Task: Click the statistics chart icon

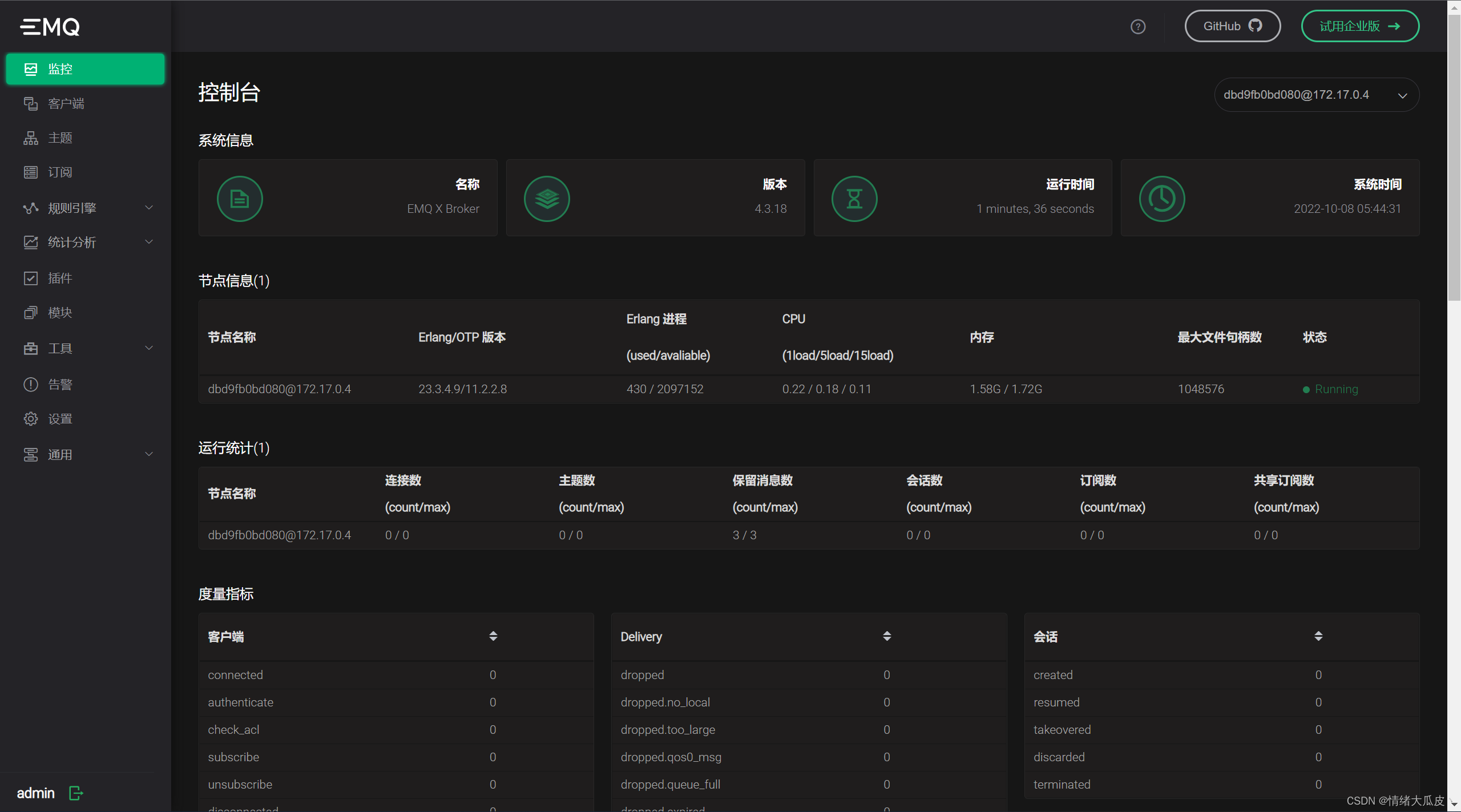Action: [31, 242]
